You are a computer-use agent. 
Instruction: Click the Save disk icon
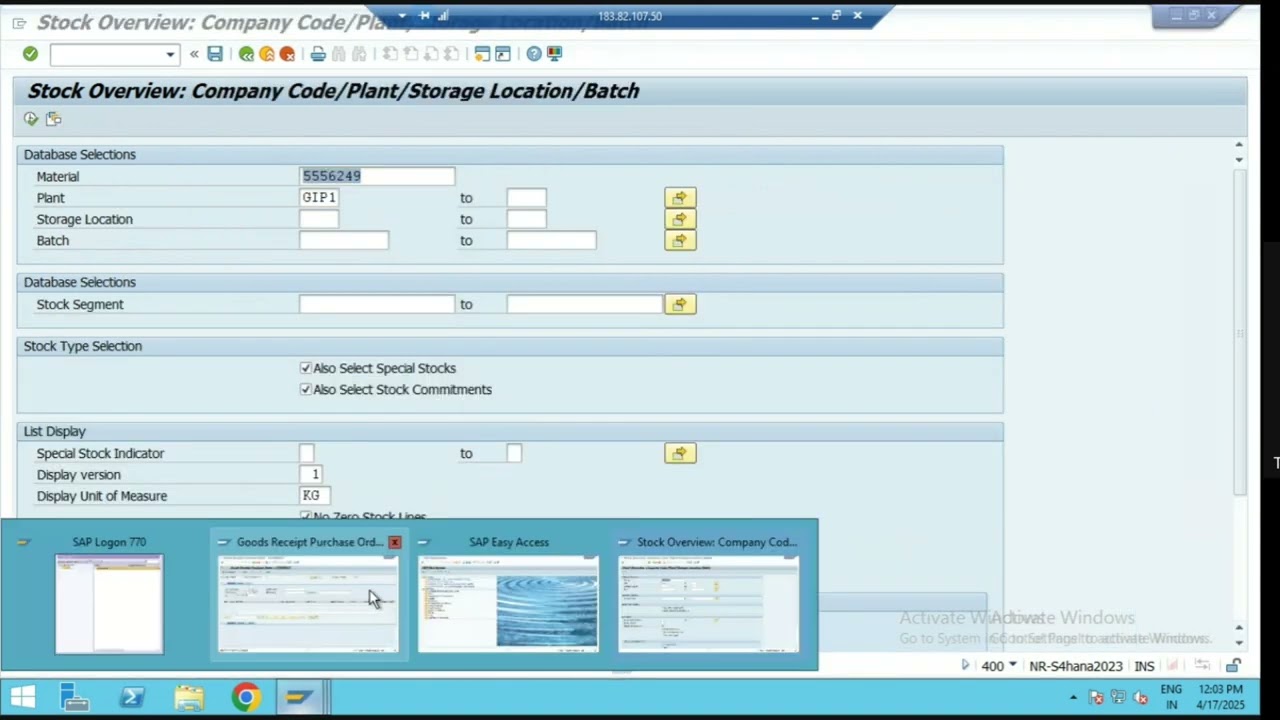point(215,54)
